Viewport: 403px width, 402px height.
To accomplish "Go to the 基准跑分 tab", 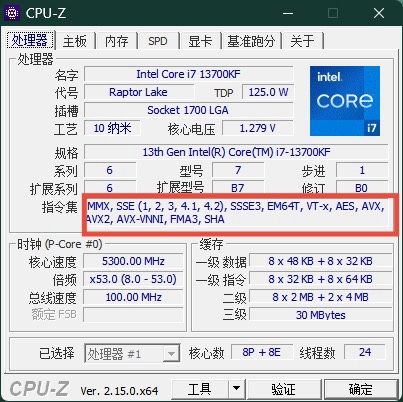I will click(x=251, y=41).
